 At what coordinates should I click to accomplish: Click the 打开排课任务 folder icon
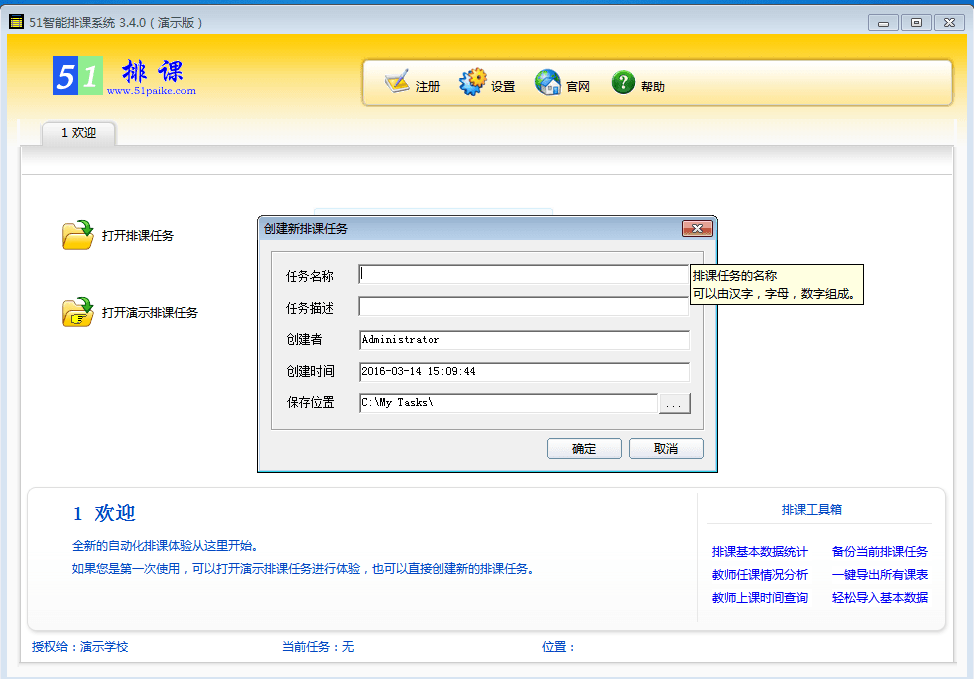pos(77,235)
